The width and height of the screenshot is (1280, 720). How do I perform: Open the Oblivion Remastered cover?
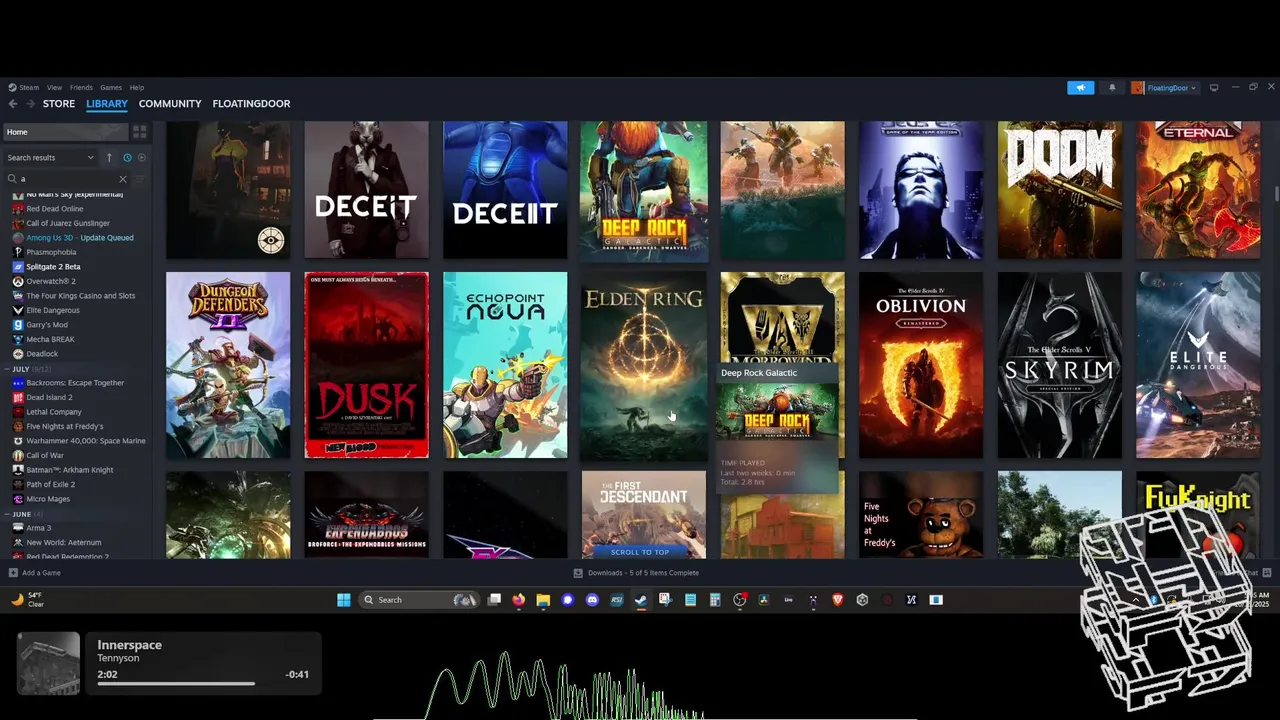[x=921, y=365]
